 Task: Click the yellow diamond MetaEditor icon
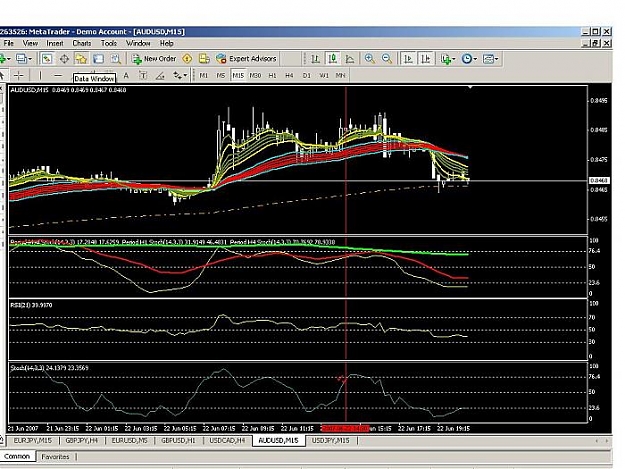point(187,59)
